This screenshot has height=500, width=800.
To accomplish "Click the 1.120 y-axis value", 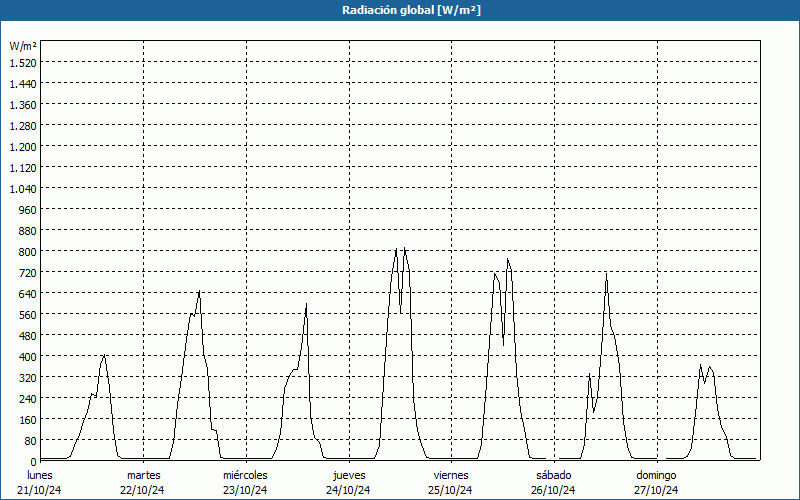I will coord(23,167).
